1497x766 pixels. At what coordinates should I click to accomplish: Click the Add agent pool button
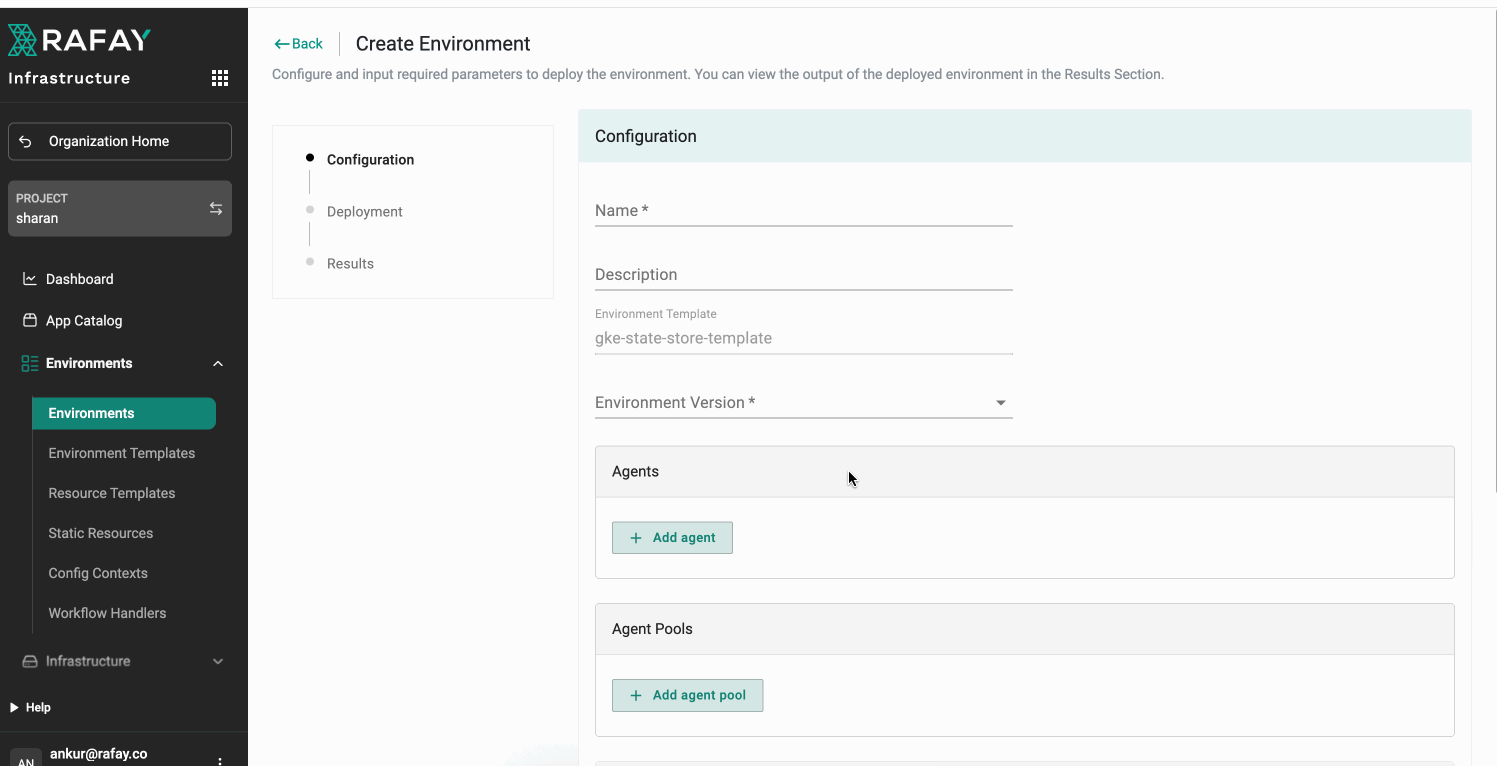687,695
